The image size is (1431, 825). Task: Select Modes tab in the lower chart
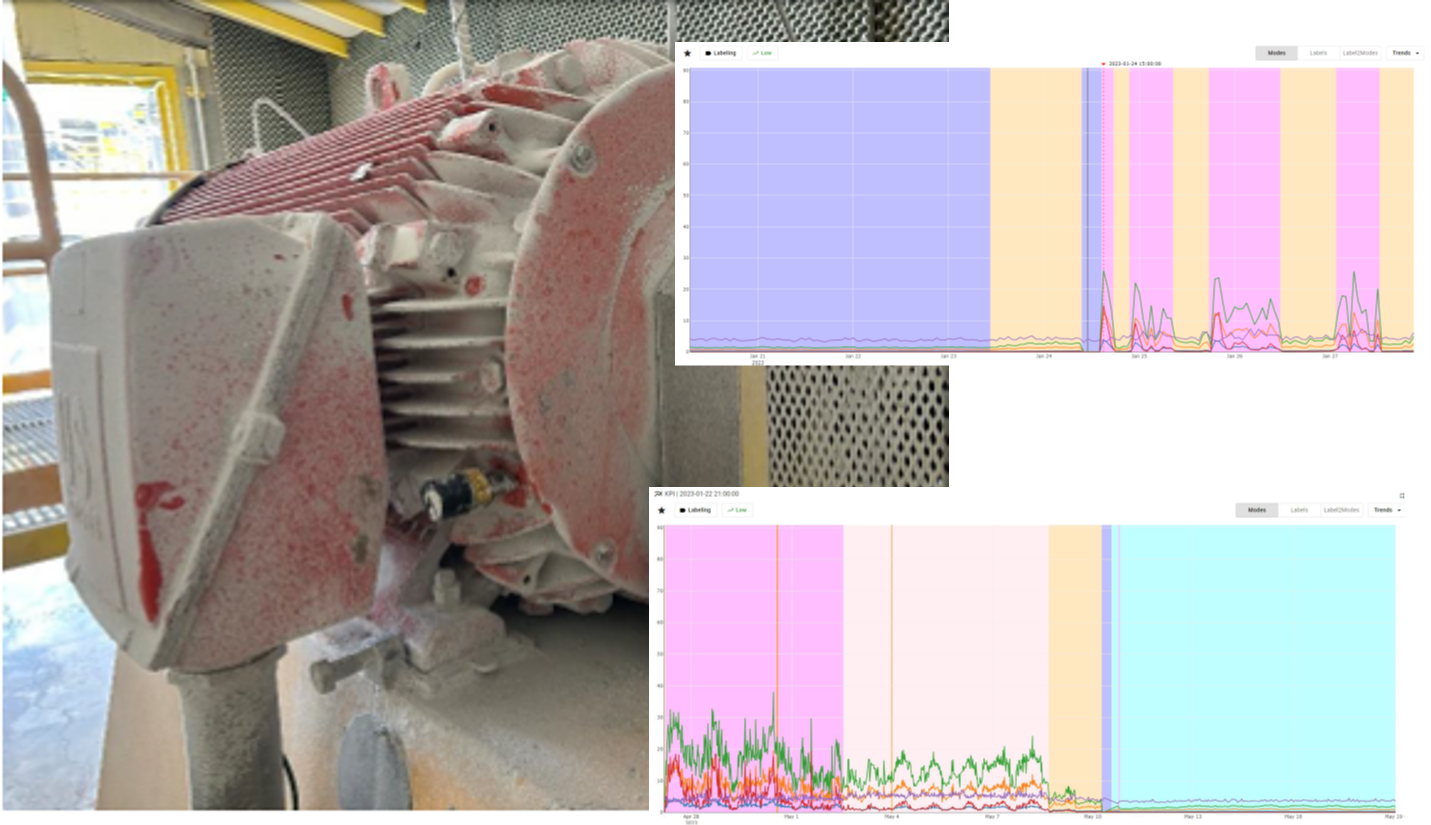point(1256,510)
